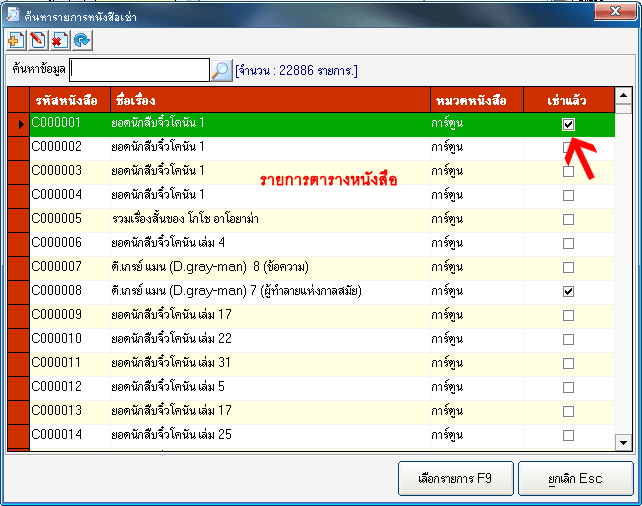Select book code C000012 cell

70,387
